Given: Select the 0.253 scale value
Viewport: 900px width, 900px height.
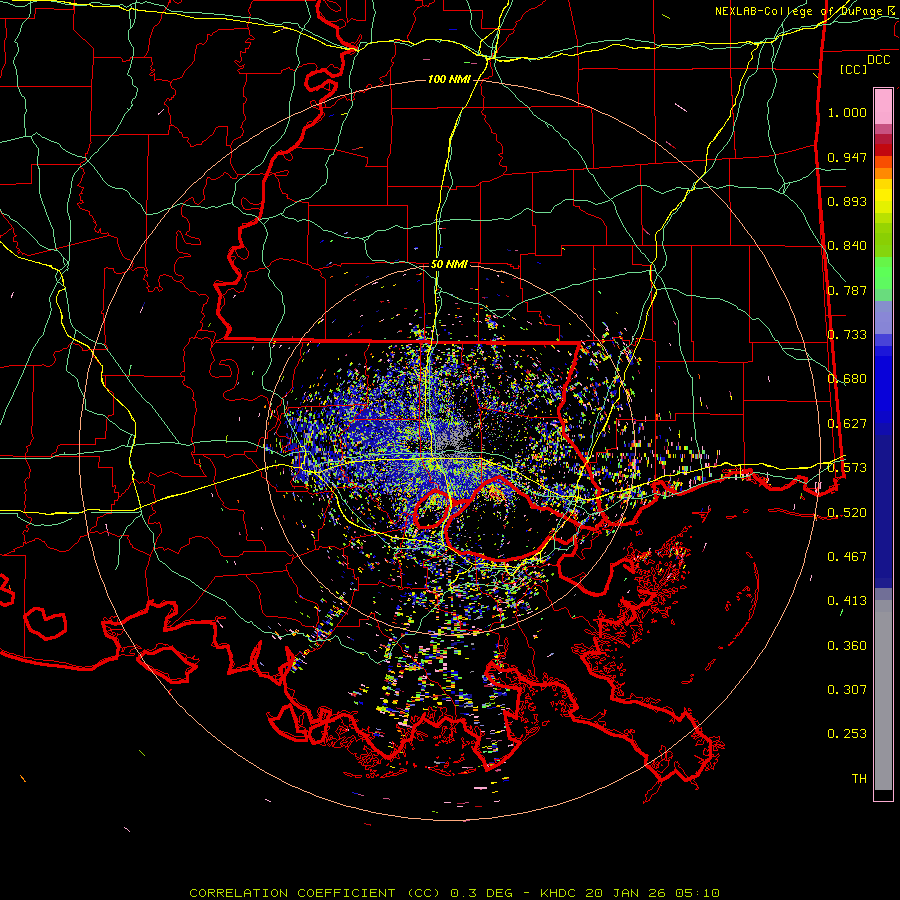Looking at the screenshot, I should [847, 734].
